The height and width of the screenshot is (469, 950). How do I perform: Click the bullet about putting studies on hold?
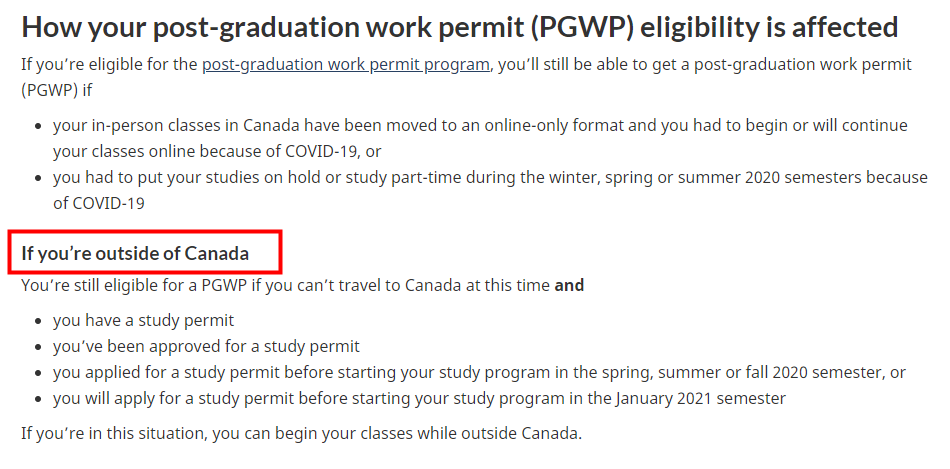[x=490, y=190]
